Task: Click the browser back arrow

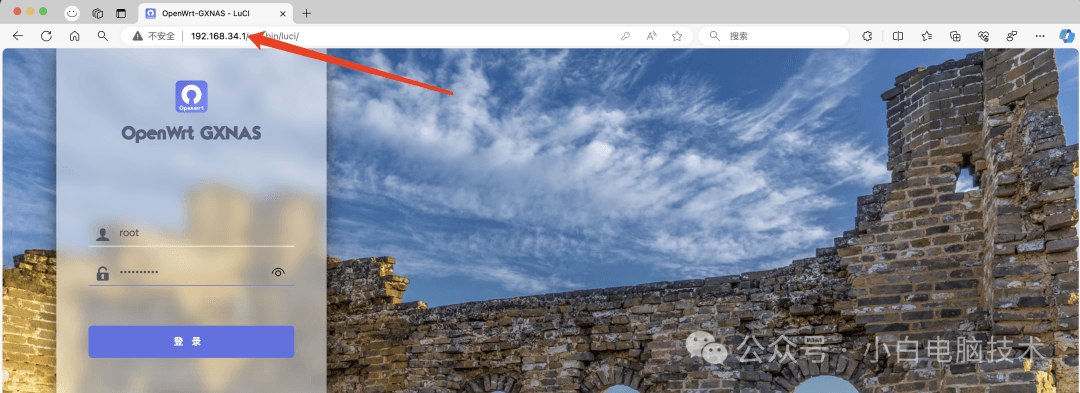Action: click(18, 36)
